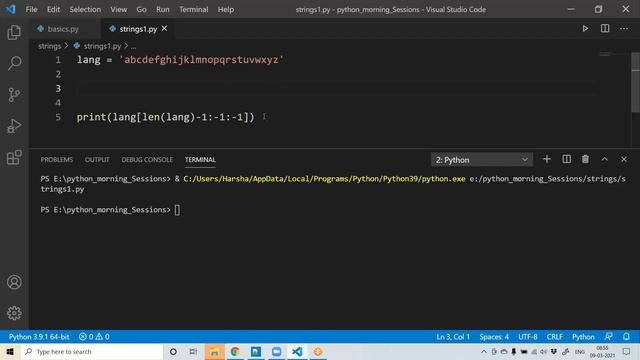640x360 pixels.
Task: Click the Windows taskbar search box
Action: click(91, 351)
